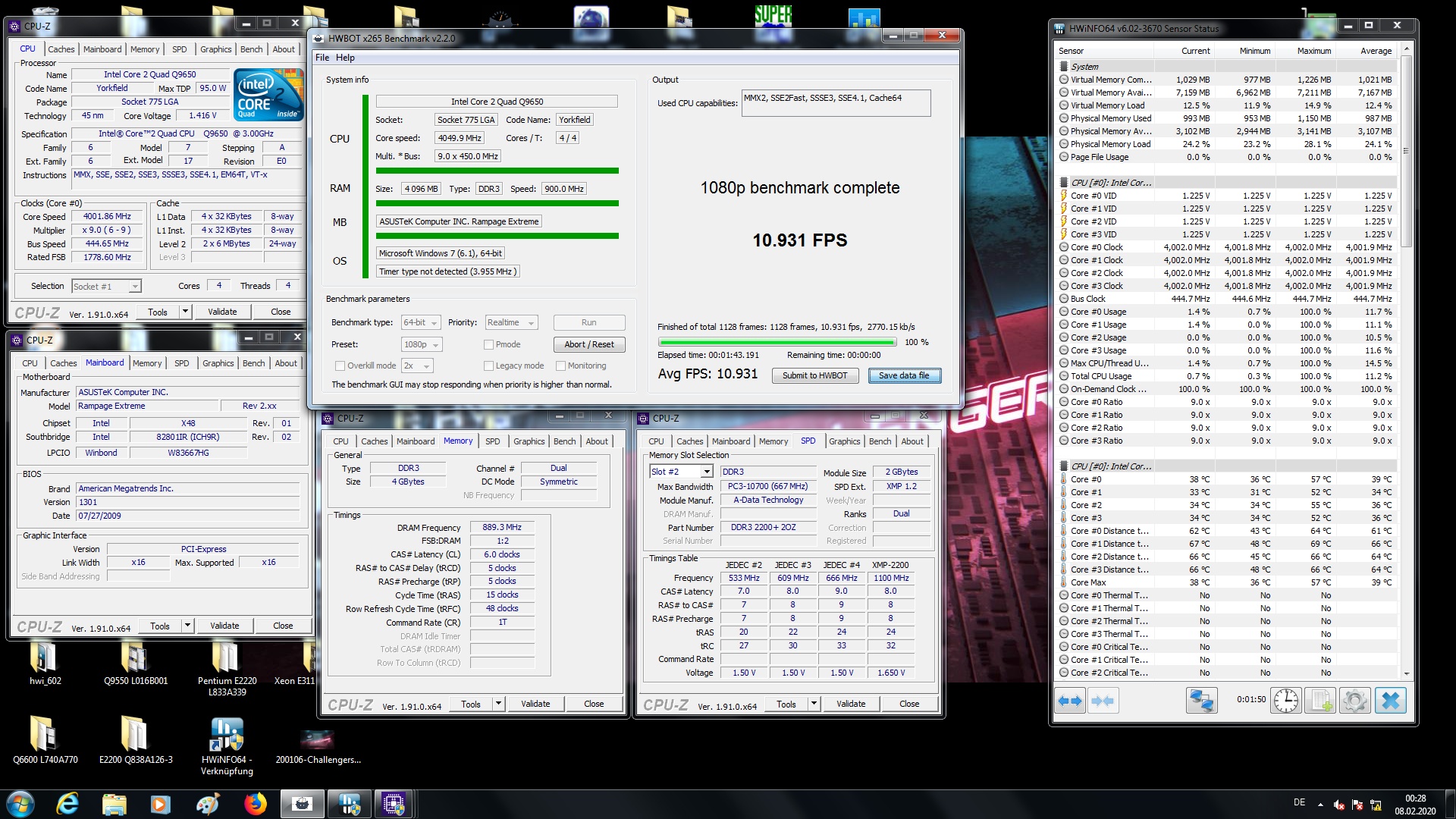Open the Socket #1 selection dropdown
The width and height of the screenshot is (1456, 819).
coord(106,287)
